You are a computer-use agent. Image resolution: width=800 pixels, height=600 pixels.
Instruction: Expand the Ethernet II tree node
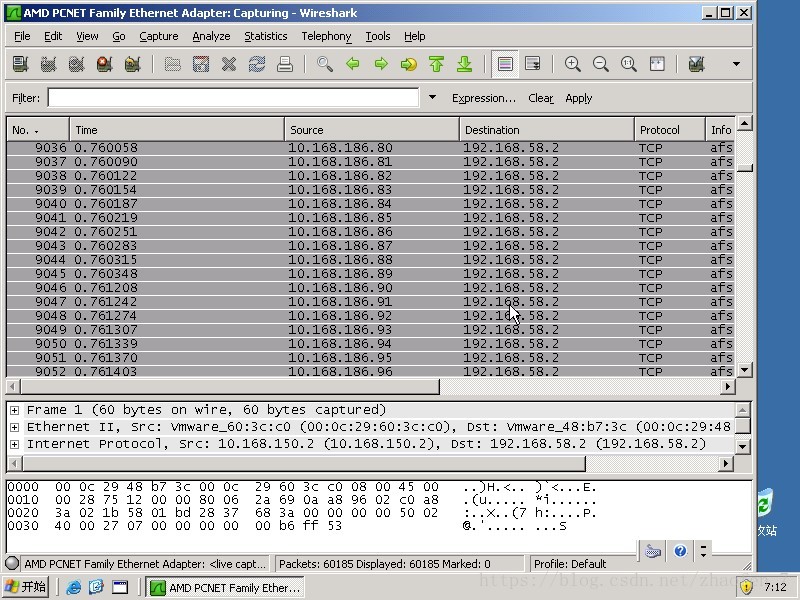coord(15,427)
